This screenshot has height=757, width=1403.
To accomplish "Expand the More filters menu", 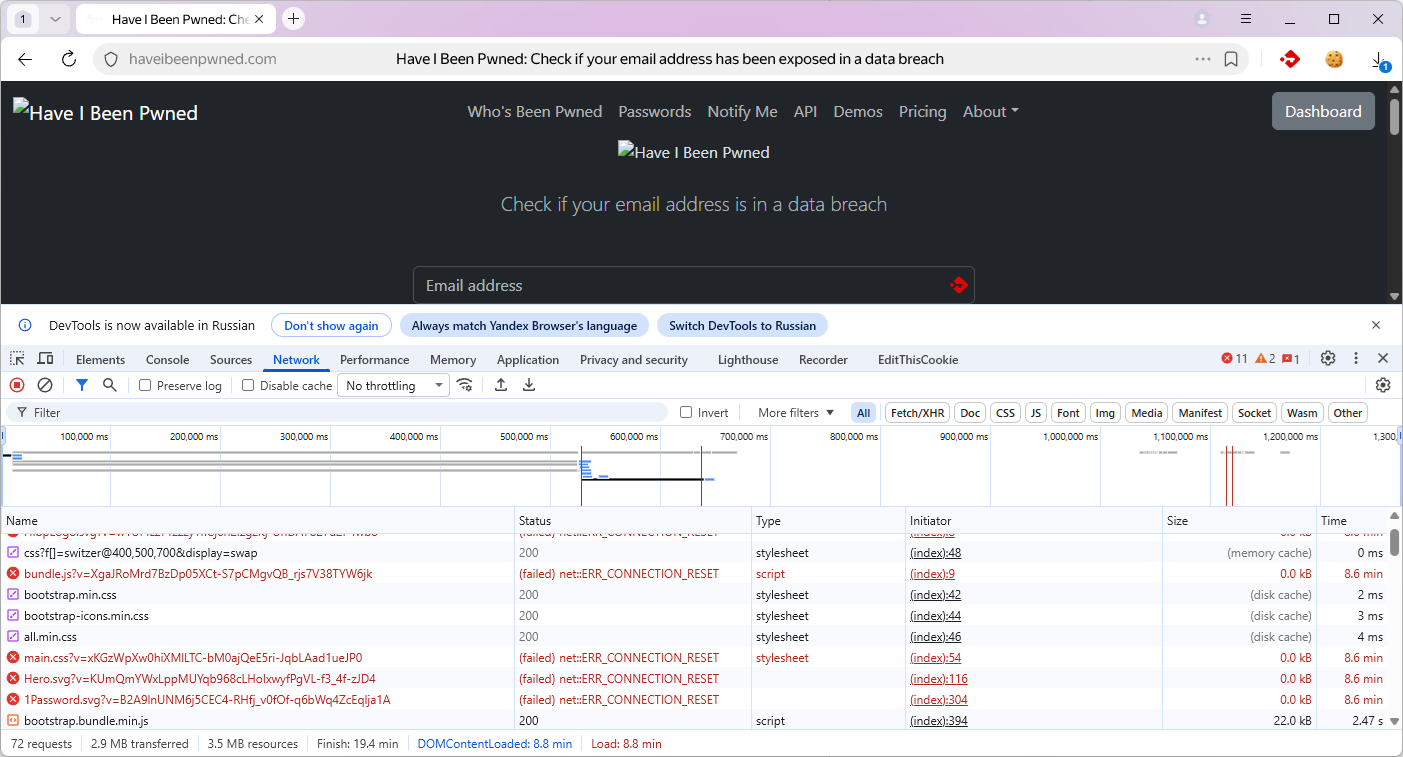I will [795, 412].
